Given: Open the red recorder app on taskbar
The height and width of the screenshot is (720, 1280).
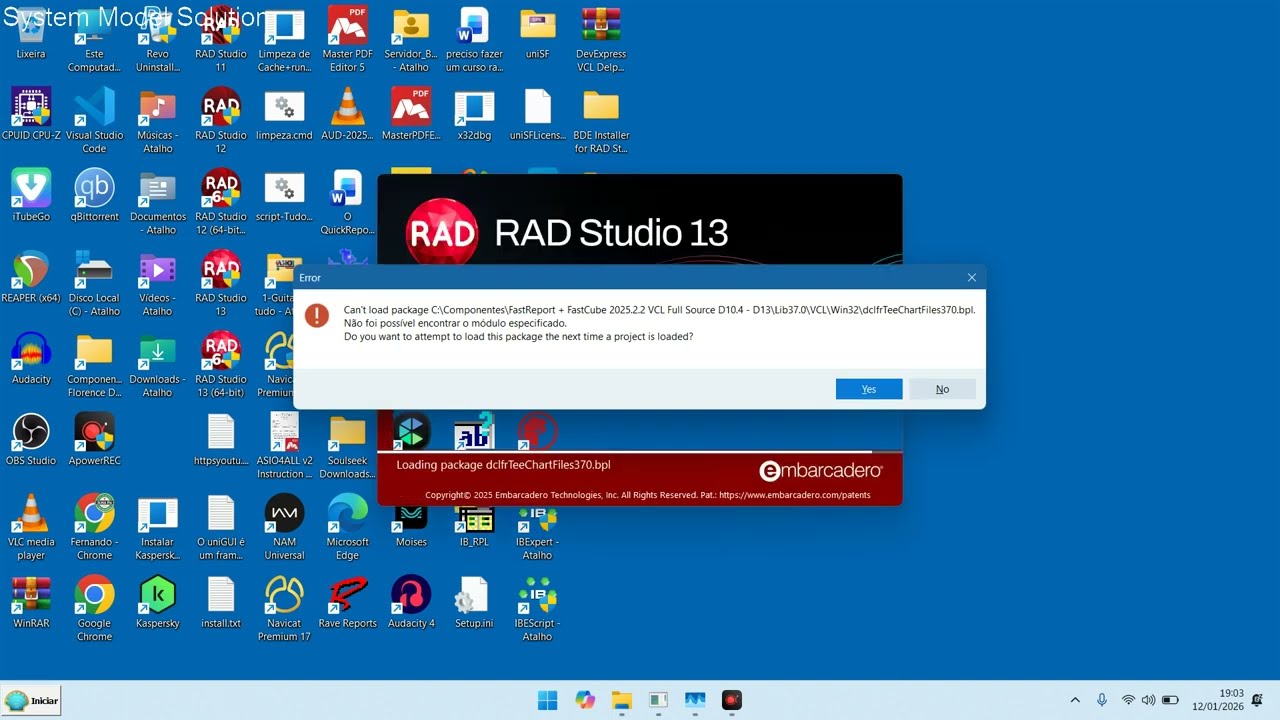Looking at the screenshot, I should 732,700.
